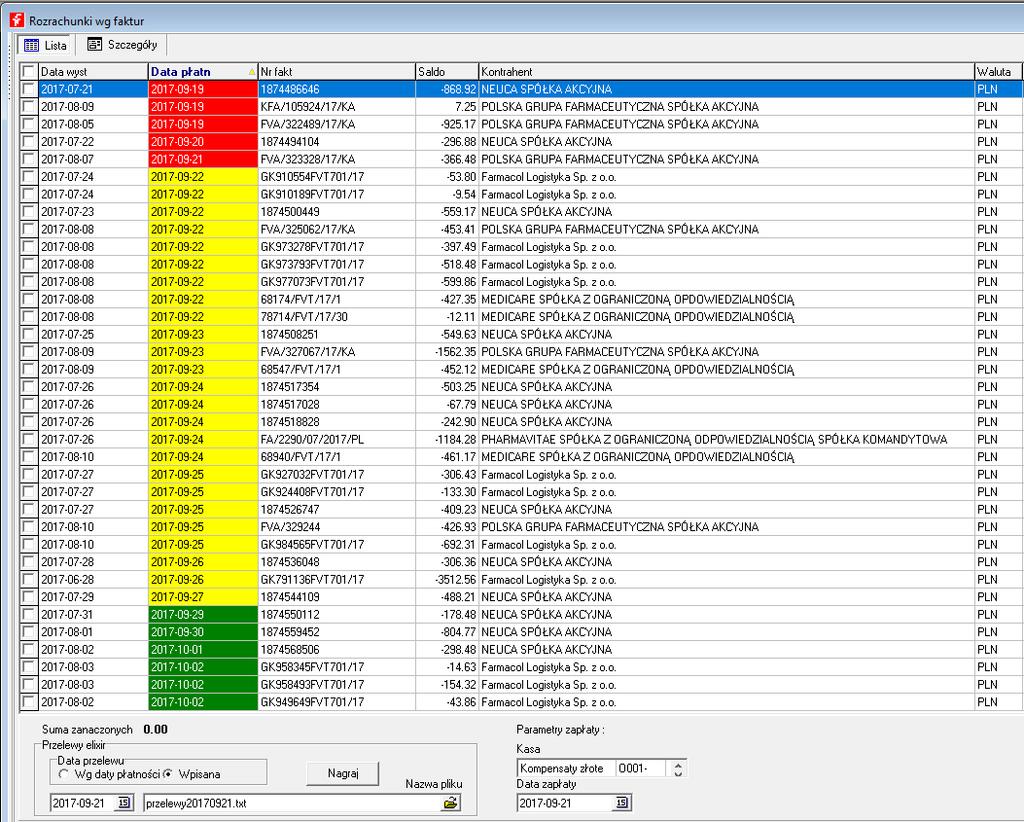Check the row for invoice 1874550112
The image size is (1024, 822).
[x=28, y=614]
